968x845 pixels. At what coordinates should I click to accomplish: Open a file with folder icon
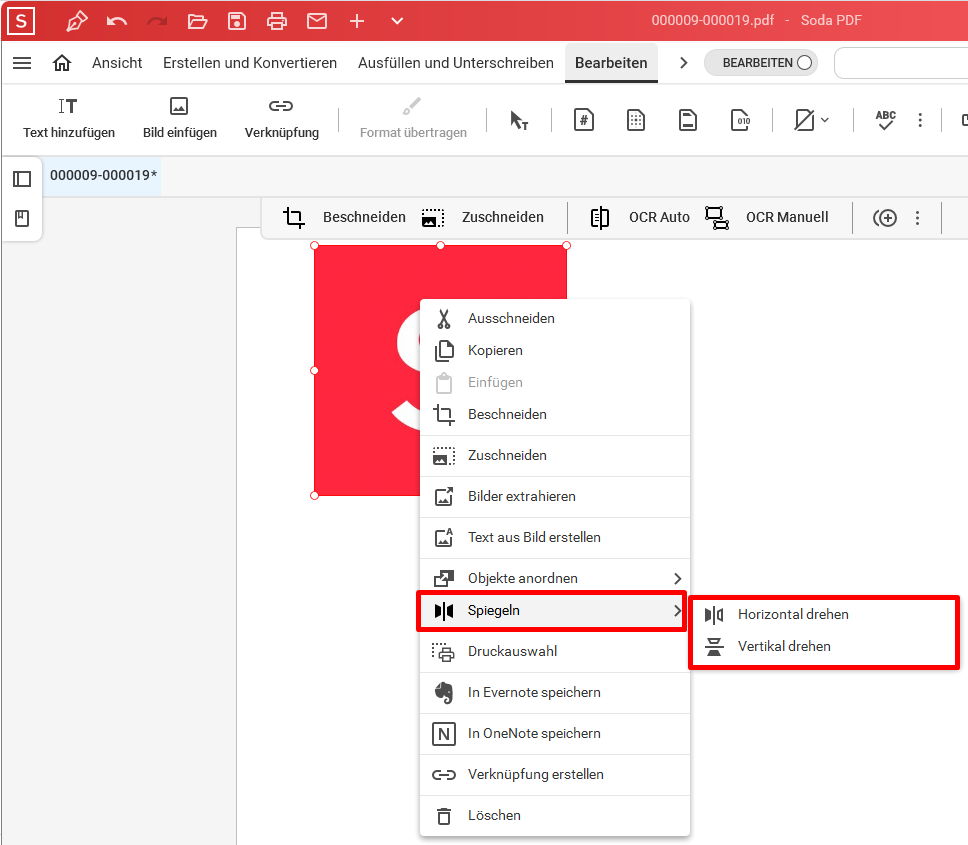pyautogui.click(x=197, y=22)
